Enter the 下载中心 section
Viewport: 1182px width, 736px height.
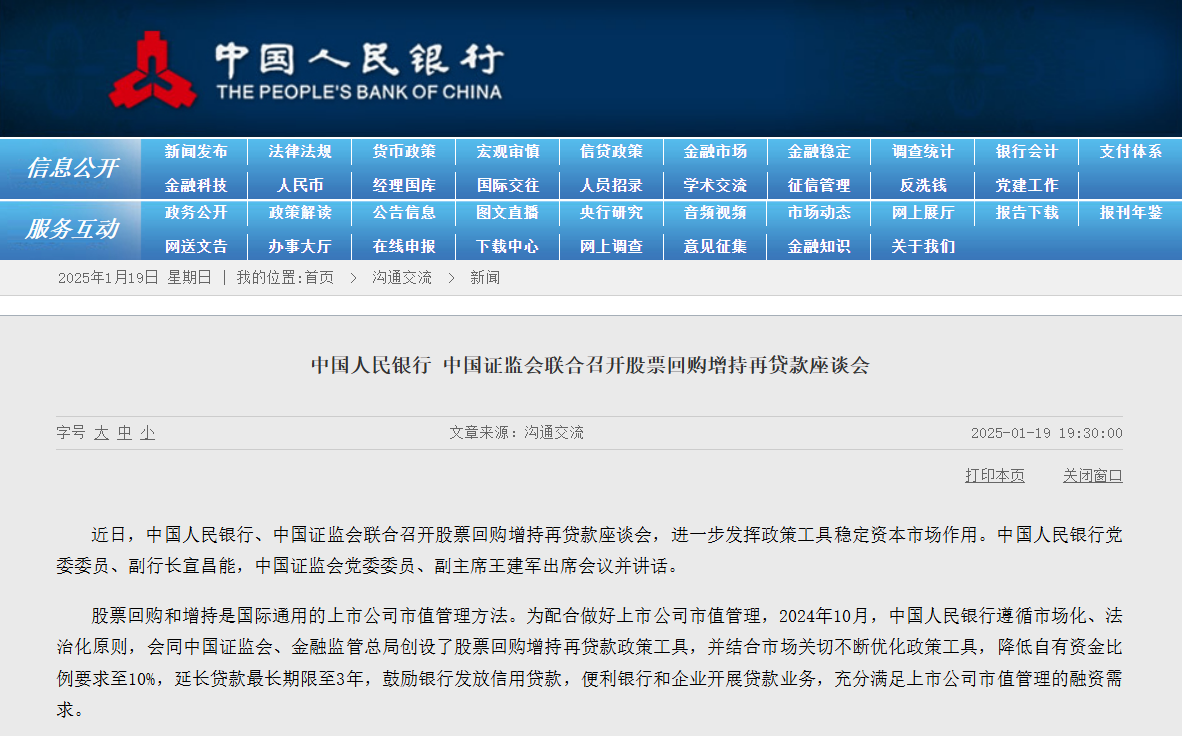pos(507,246)
